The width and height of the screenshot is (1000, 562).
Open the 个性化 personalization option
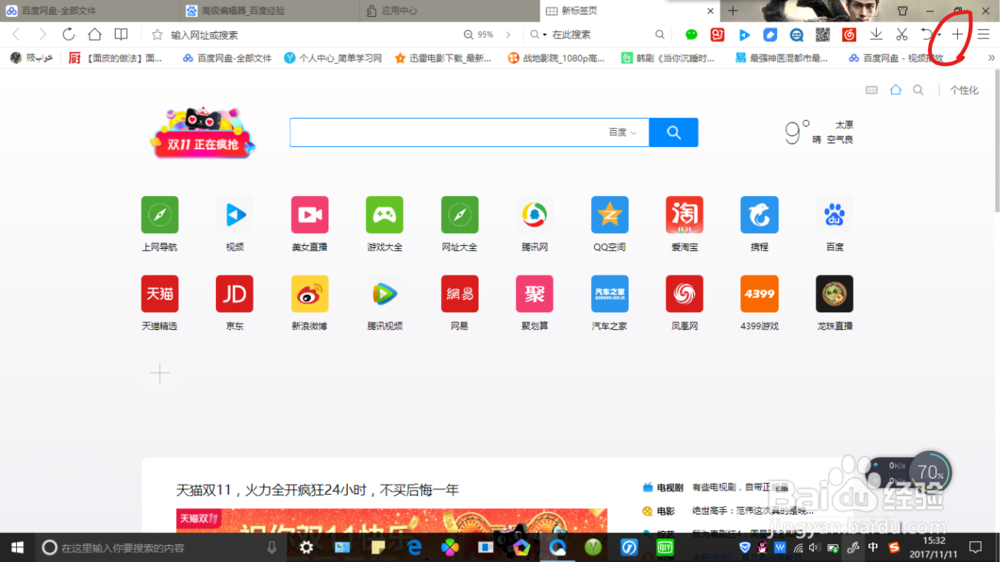tap(964, 90)
